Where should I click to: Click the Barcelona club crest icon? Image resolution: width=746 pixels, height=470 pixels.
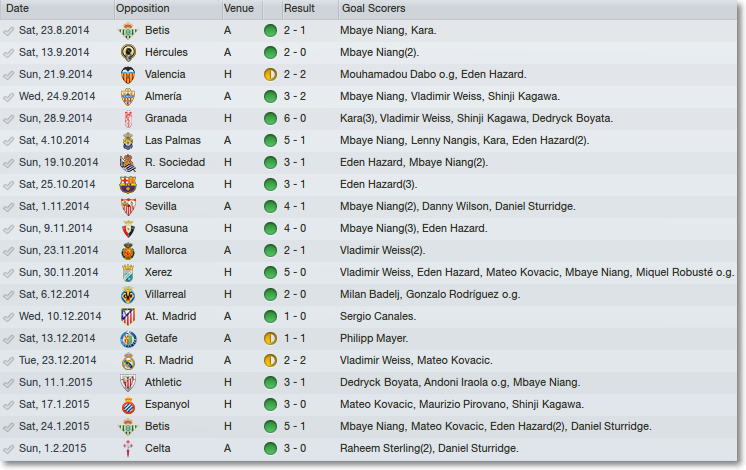128,185
